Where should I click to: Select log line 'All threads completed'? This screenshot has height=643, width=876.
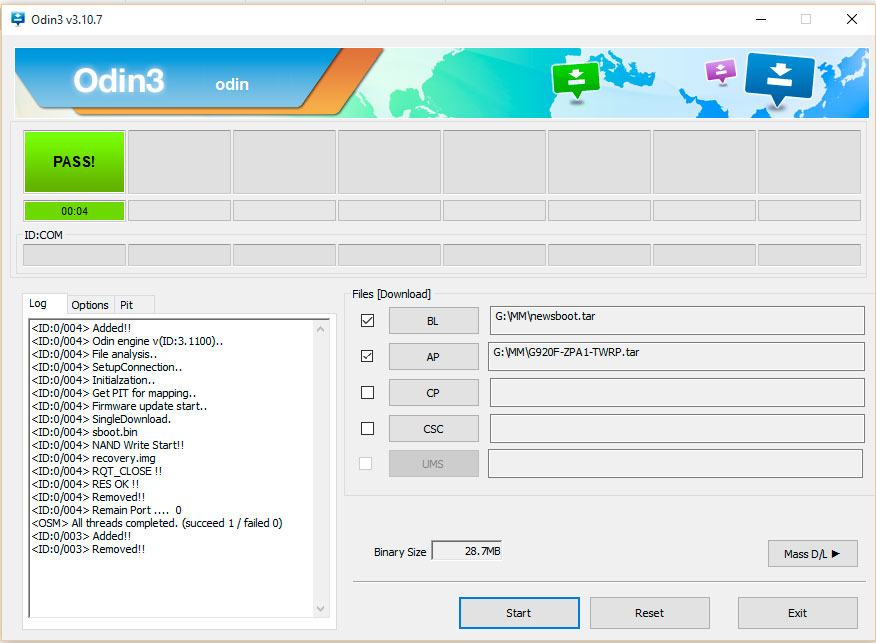(157, 523)
